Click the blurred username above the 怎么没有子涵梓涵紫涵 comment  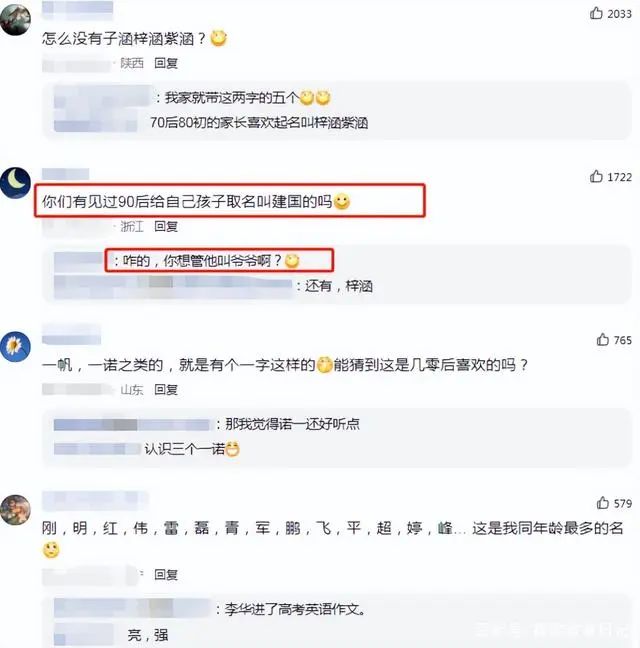(78, 10)
